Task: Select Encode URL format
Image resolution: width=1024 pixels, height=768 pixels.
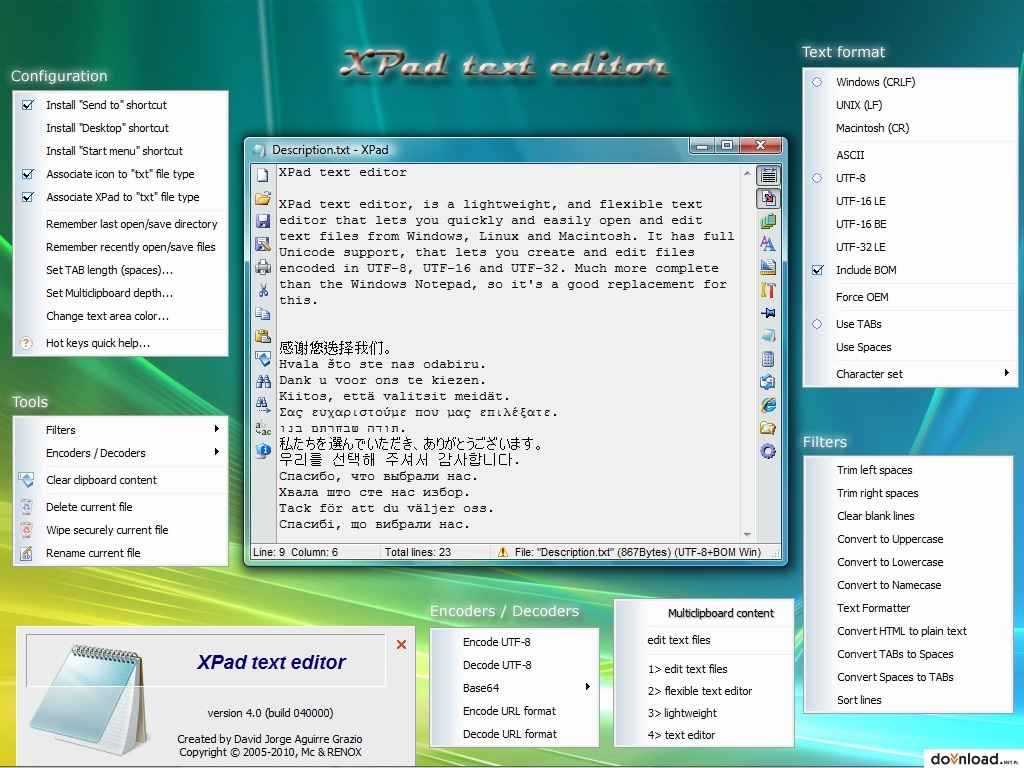Action: coord(515,711)
